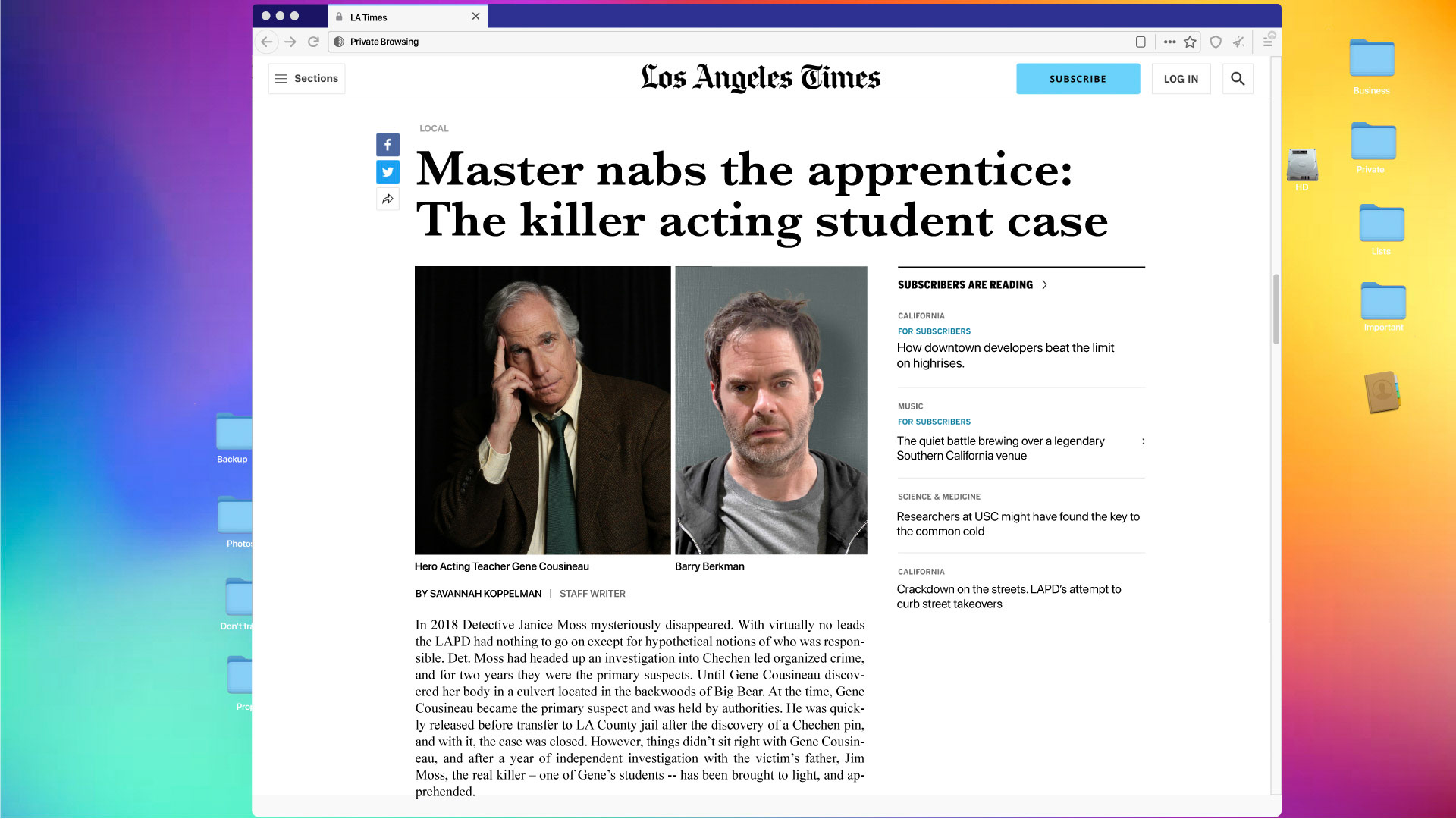Click the Los Angeles Times logo
The image size is (1456, 819).
761,78
